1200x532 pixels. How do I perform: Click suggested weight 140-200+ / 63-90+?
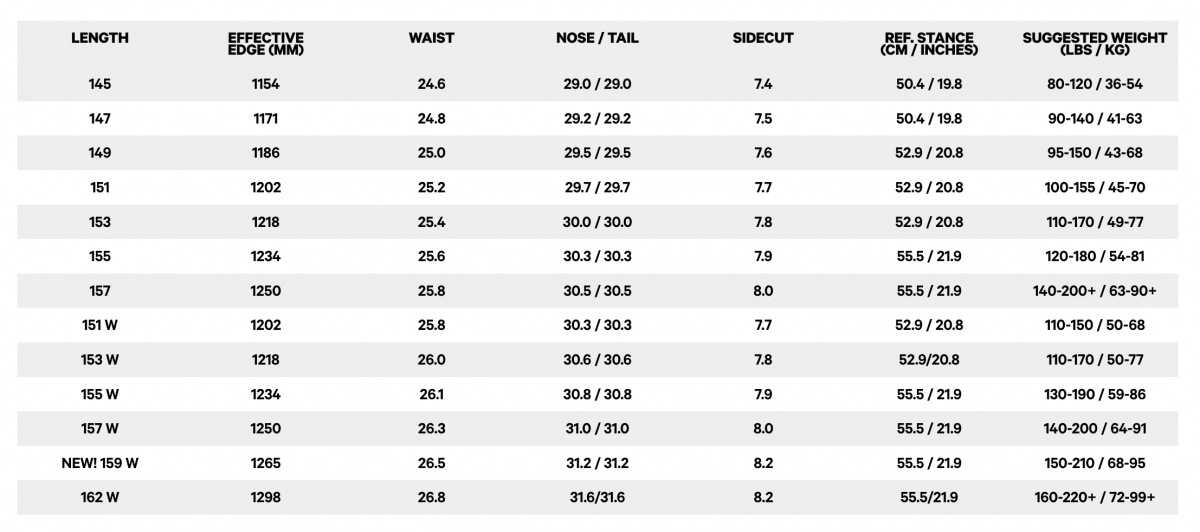[1095, 291]
